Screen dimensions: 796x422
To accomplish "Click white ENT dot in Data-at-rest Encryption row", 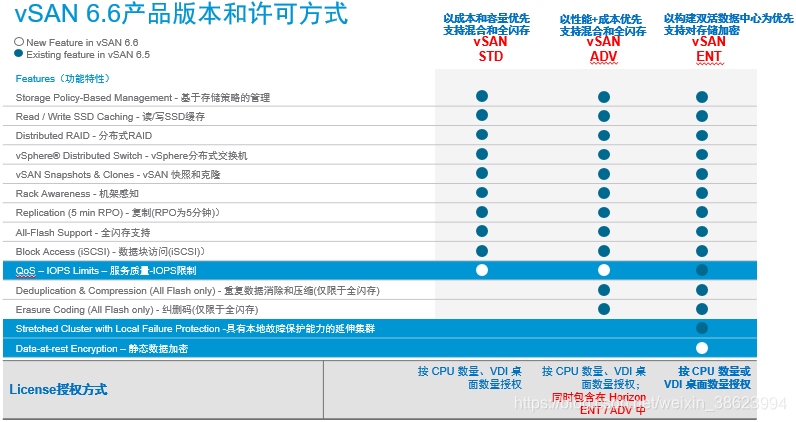I will [702, 348].
